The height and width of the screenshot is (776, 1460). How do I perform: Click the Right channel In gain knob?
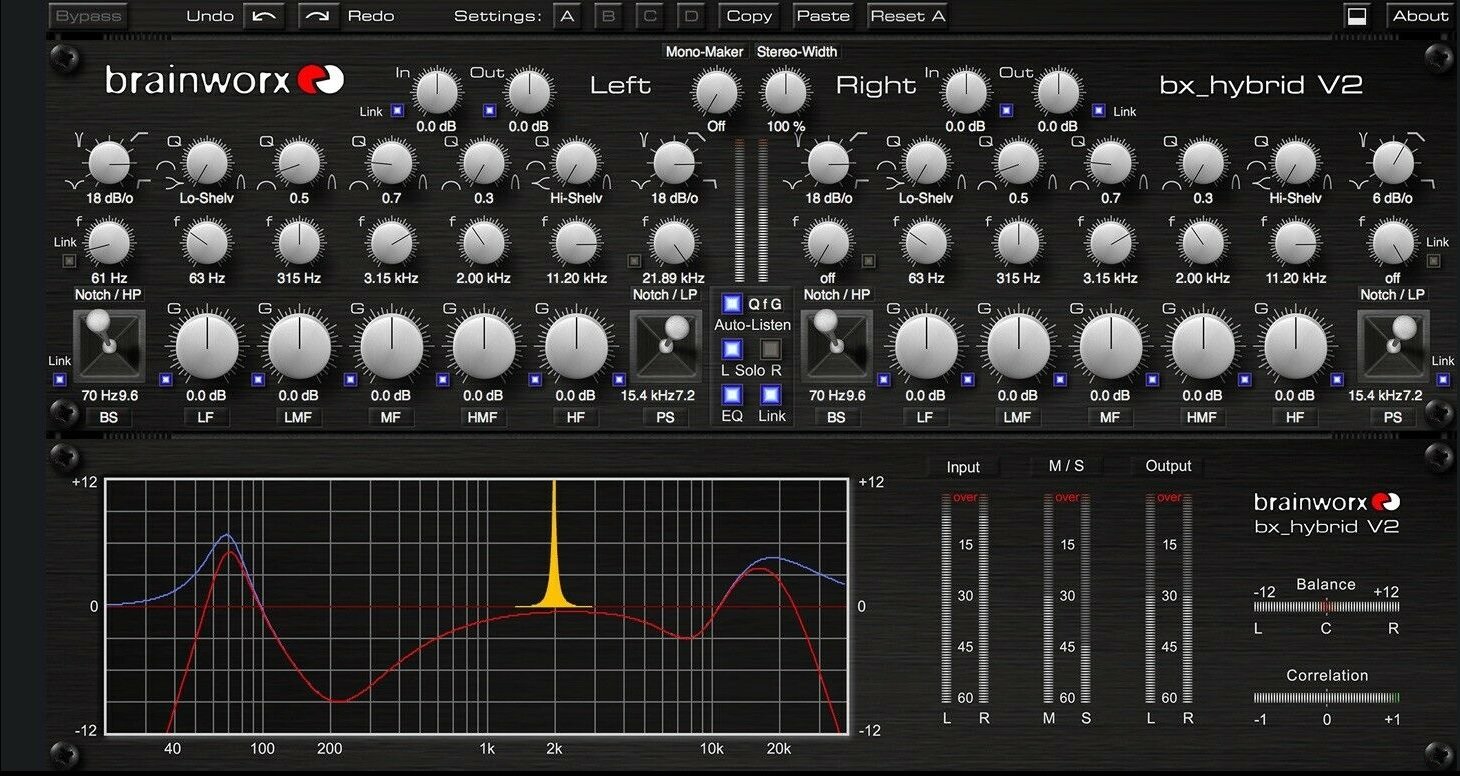(965, 92)
